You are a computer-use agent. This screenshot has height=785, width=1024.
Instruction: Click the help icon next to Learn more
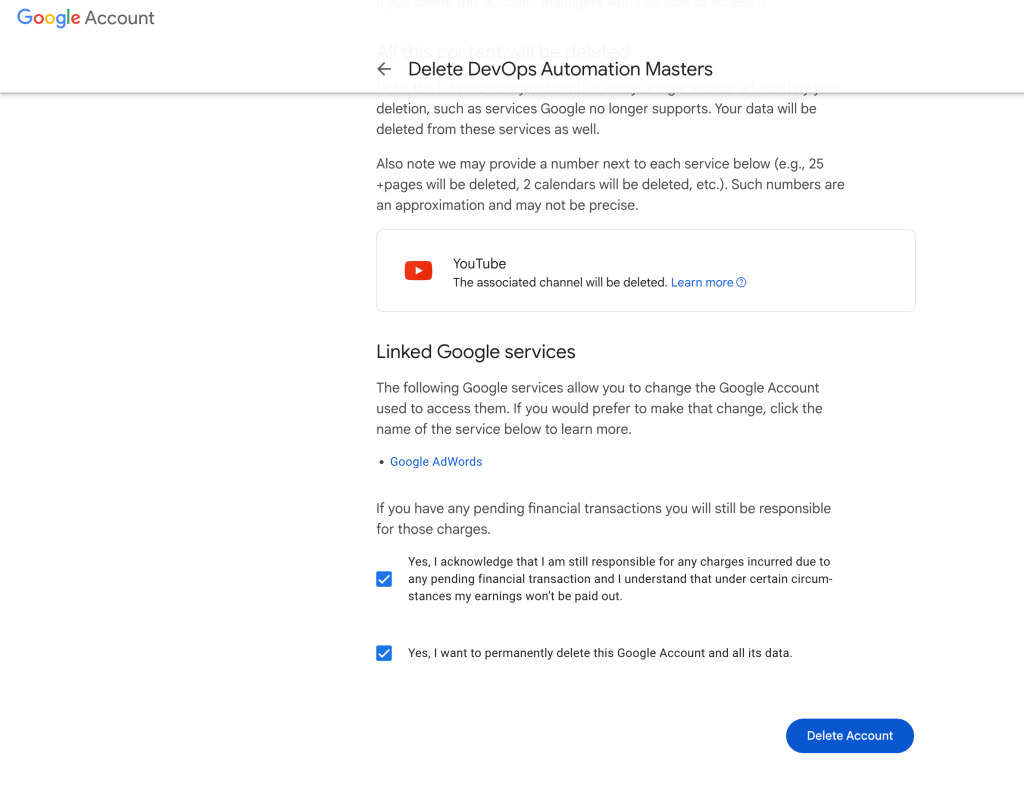[x=741, y=282]
